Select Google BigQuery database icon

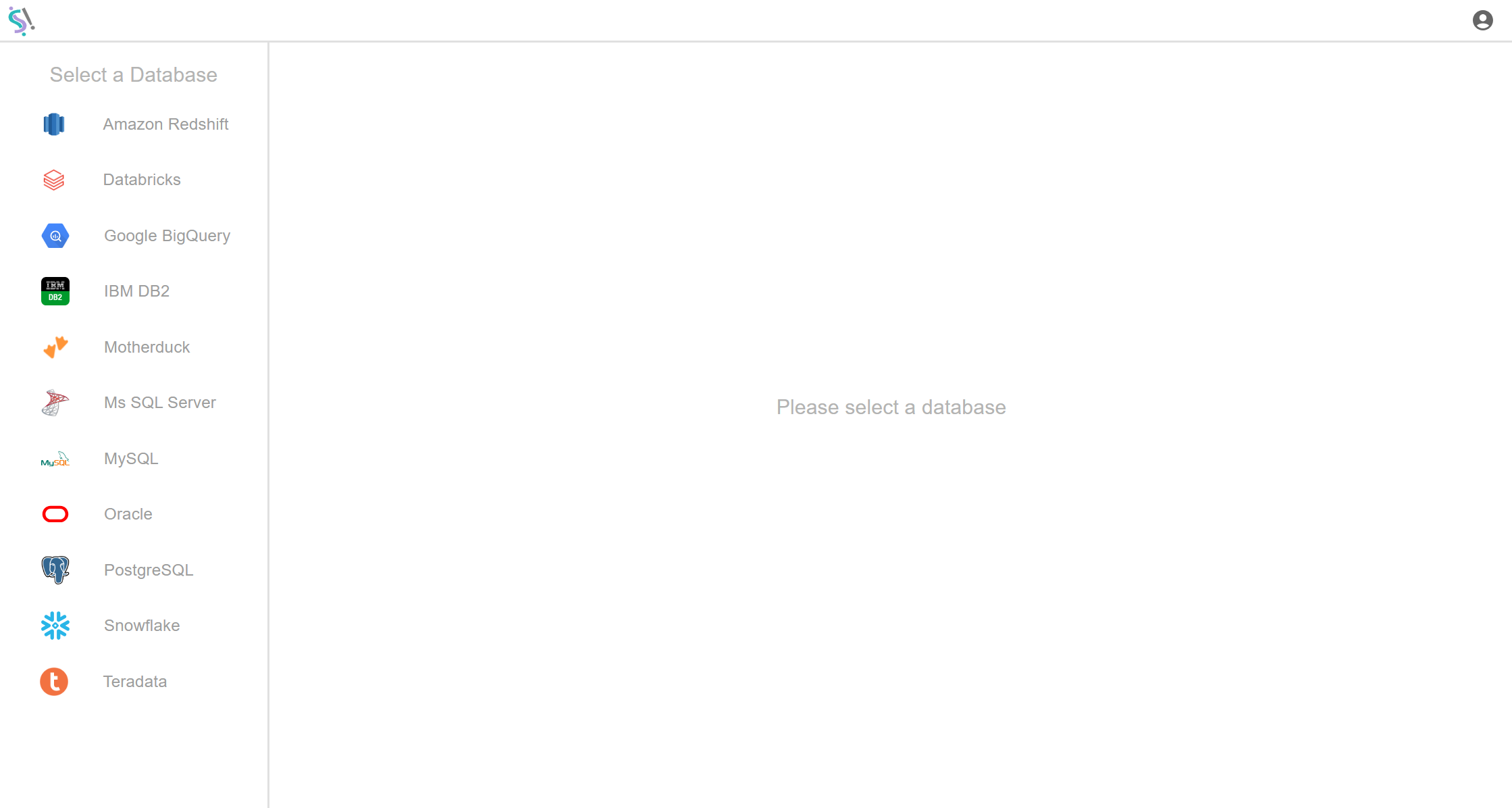tap(54, 235)
